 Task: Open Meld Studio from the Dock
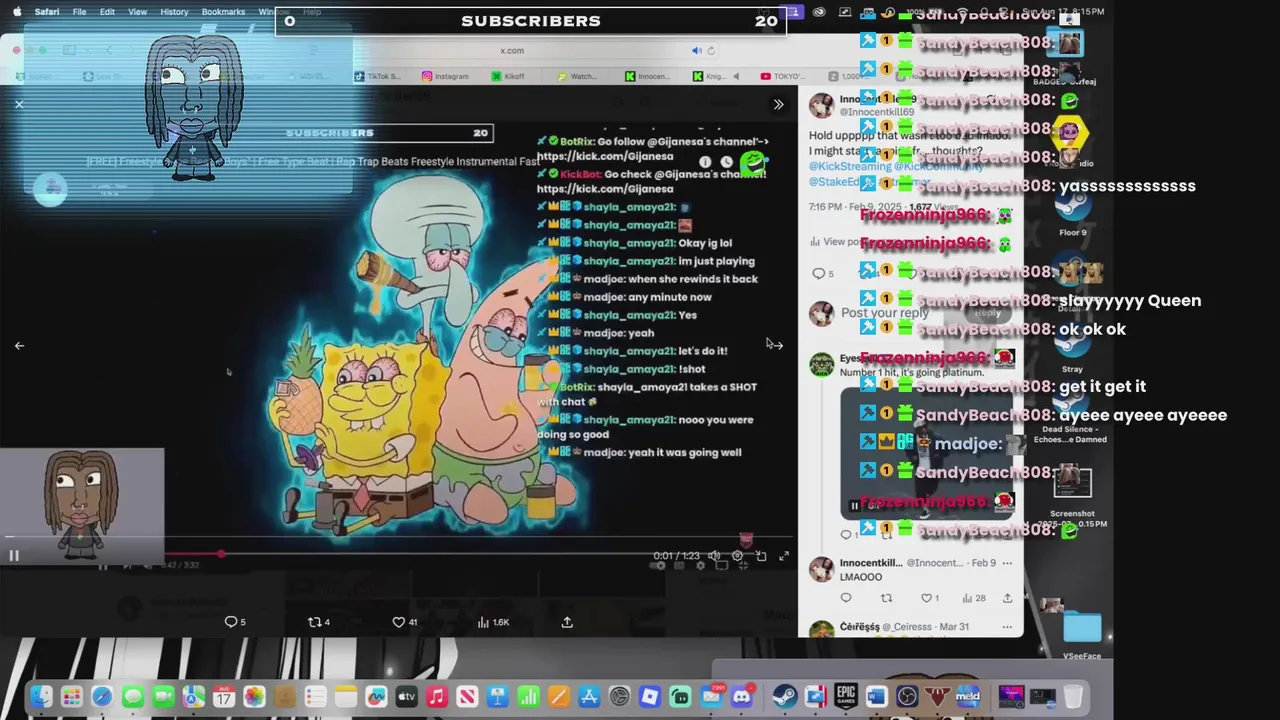pos(968,697)
